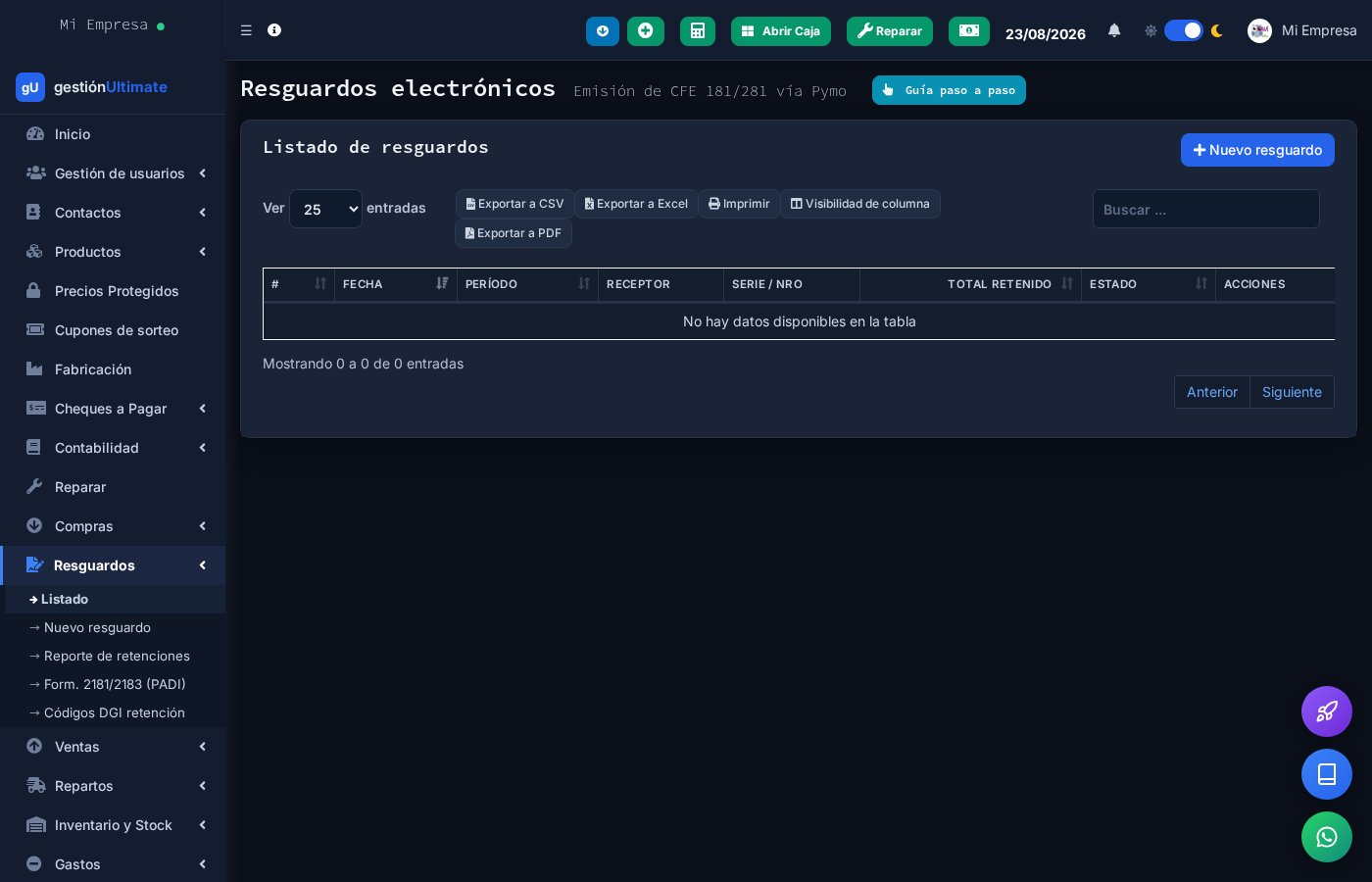This screenshot has height=882, width=1372.
Task: Click the gU logo icon
Action: 30,87
